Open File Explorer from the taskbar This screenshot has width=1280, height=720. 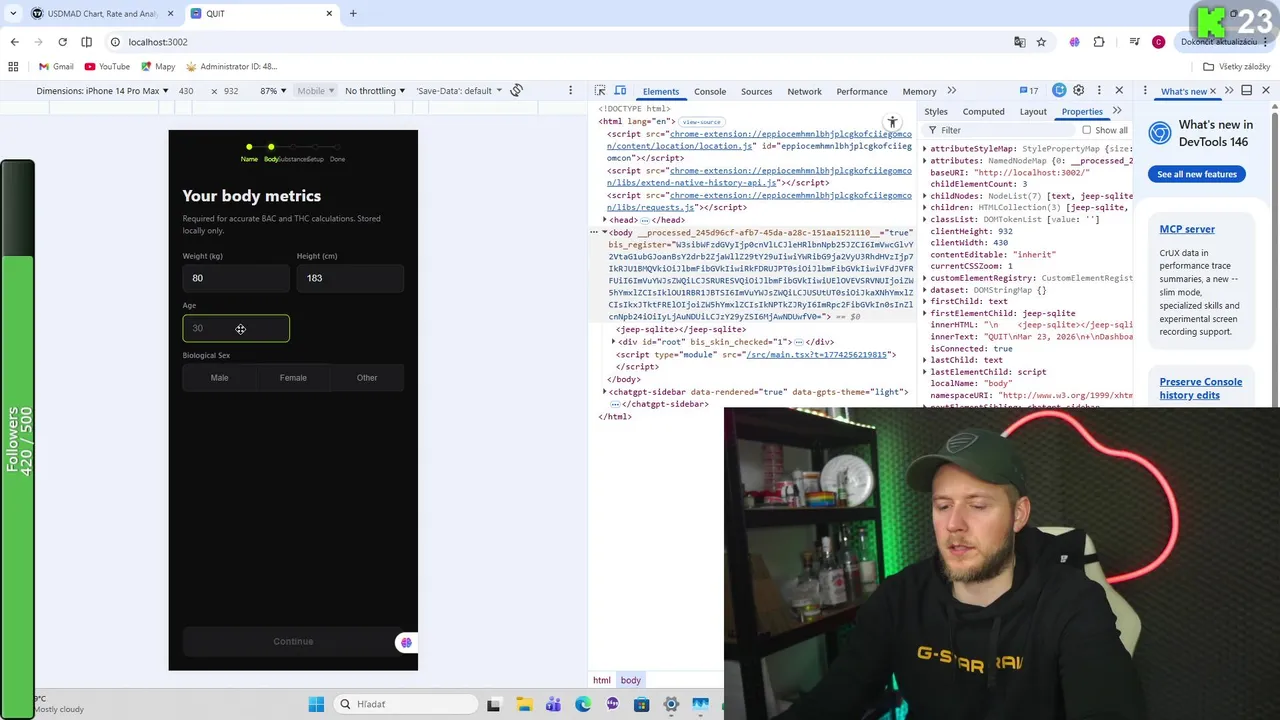(524, 704)
